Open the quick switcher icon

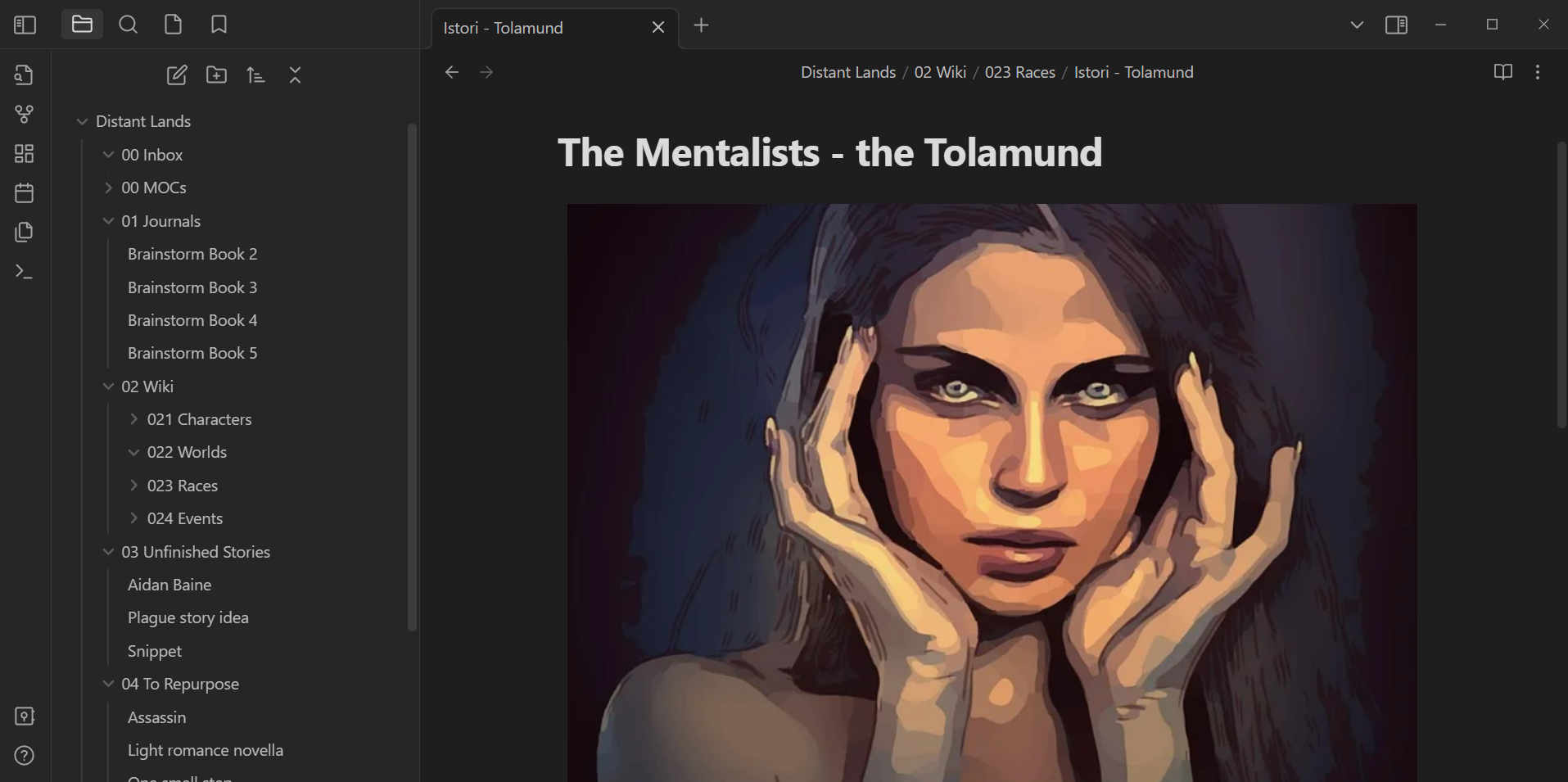point(25,75)
